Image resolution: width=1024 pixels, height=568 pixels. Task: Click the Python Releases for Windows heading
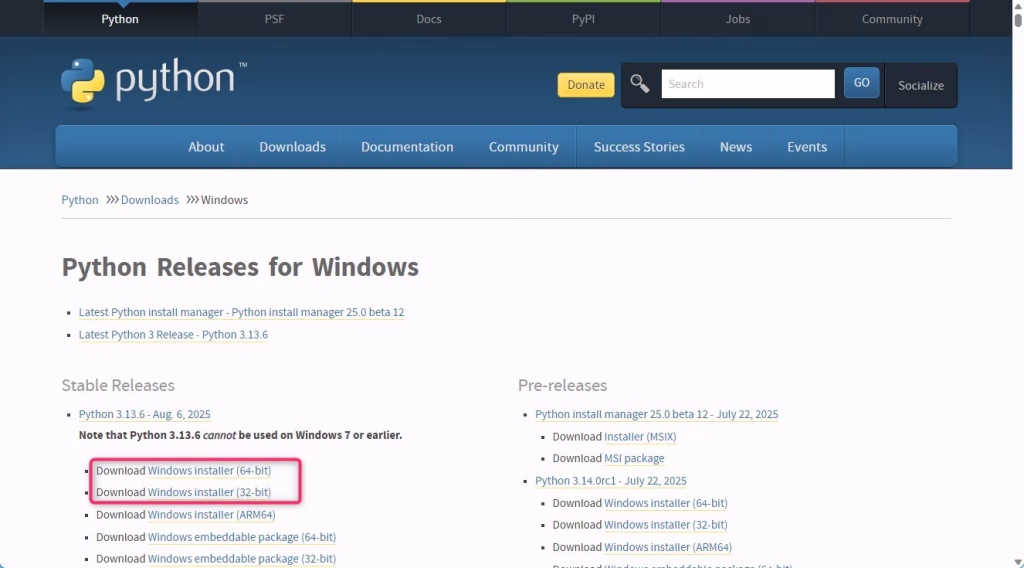tap(240, 267)
